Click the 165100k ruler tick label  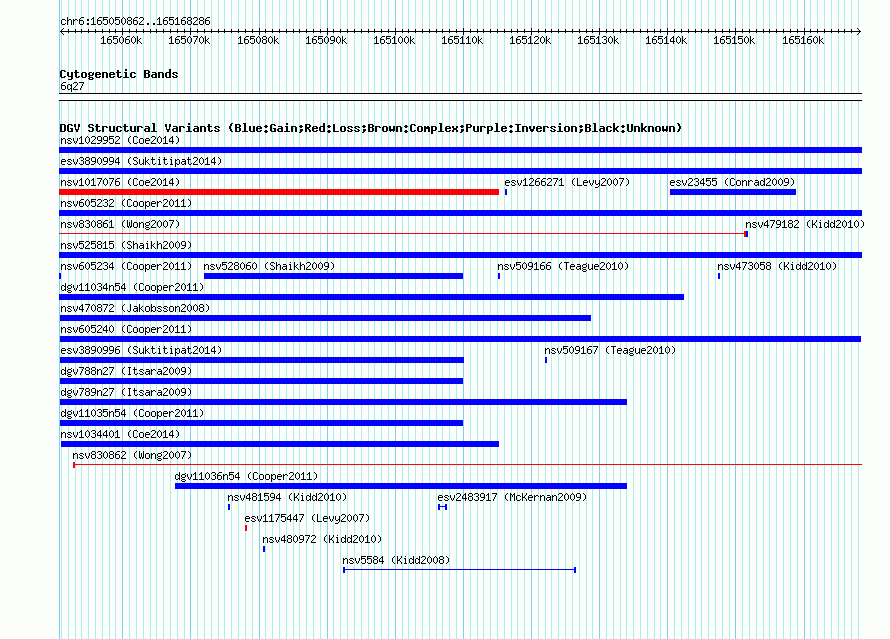(394, 40)
